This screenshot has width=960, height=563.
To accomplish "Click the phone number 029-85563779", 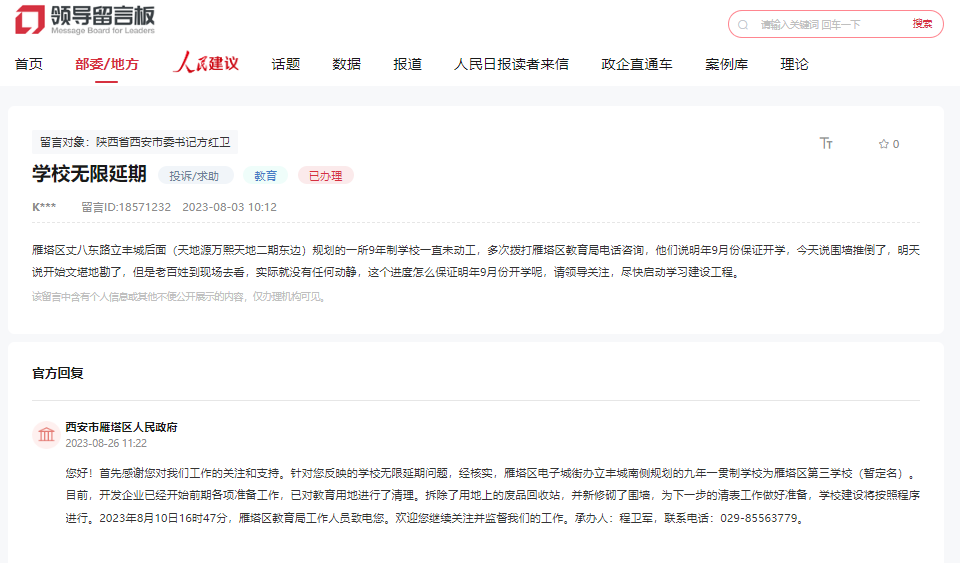I will click(x=759, y=518).
